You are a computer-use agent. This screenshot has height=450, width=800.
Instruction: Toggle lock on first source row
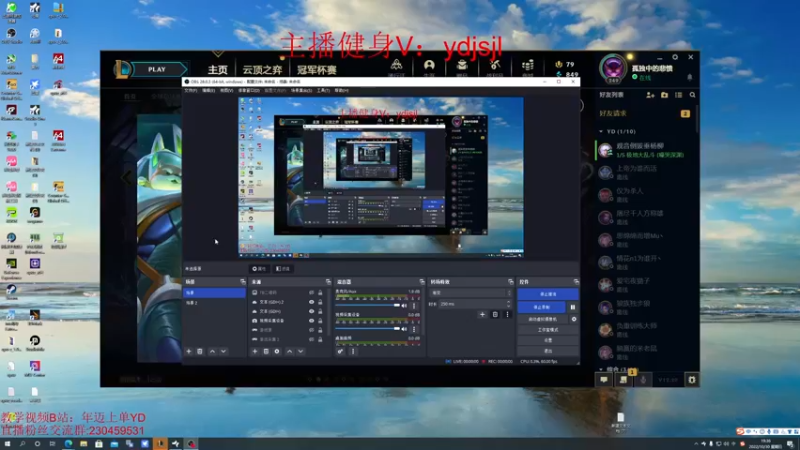coord(320,293)
